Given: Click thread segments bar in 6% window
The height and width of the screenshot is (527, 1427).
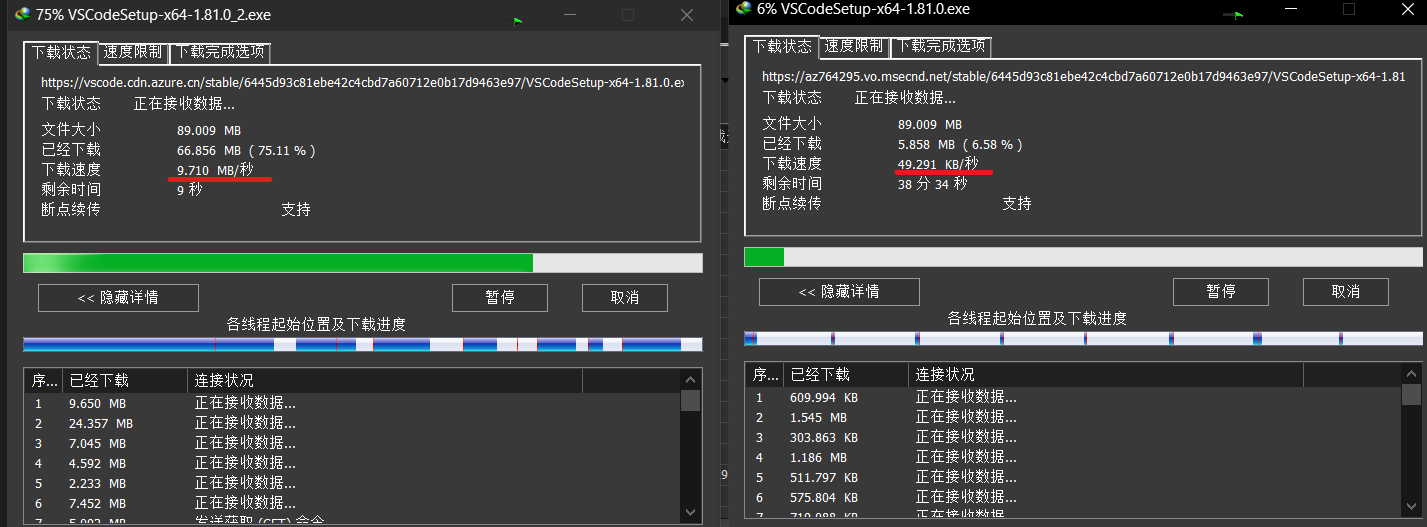Looking at the screenshot, I should [1084, 339].
